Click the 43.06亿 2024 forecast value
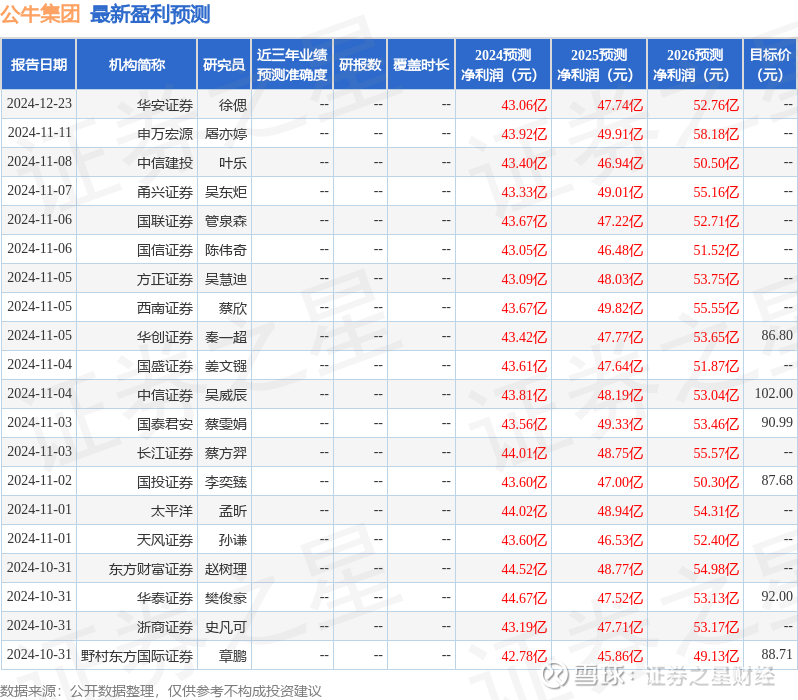Viewport: 798px width, 700px height. click(524, 105)
